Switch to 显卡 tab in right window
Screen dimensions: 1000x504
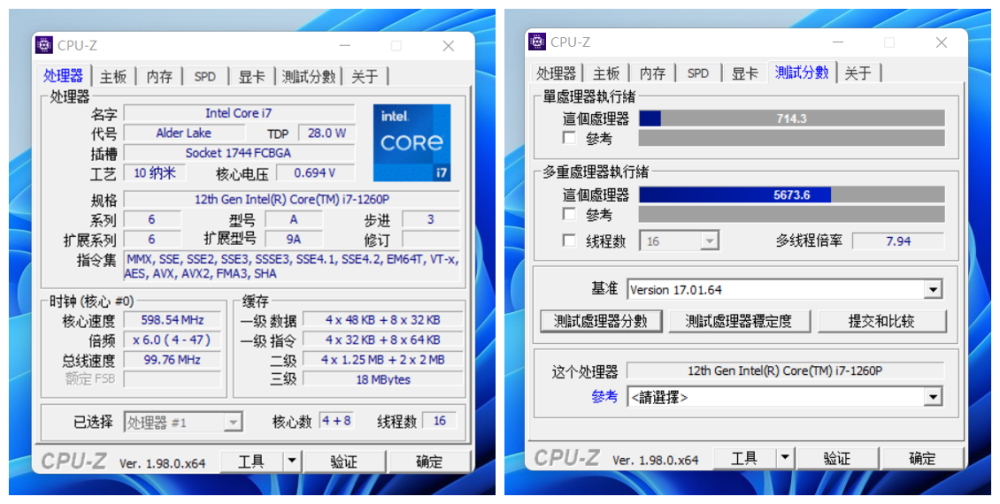click(x=745, y=73)
